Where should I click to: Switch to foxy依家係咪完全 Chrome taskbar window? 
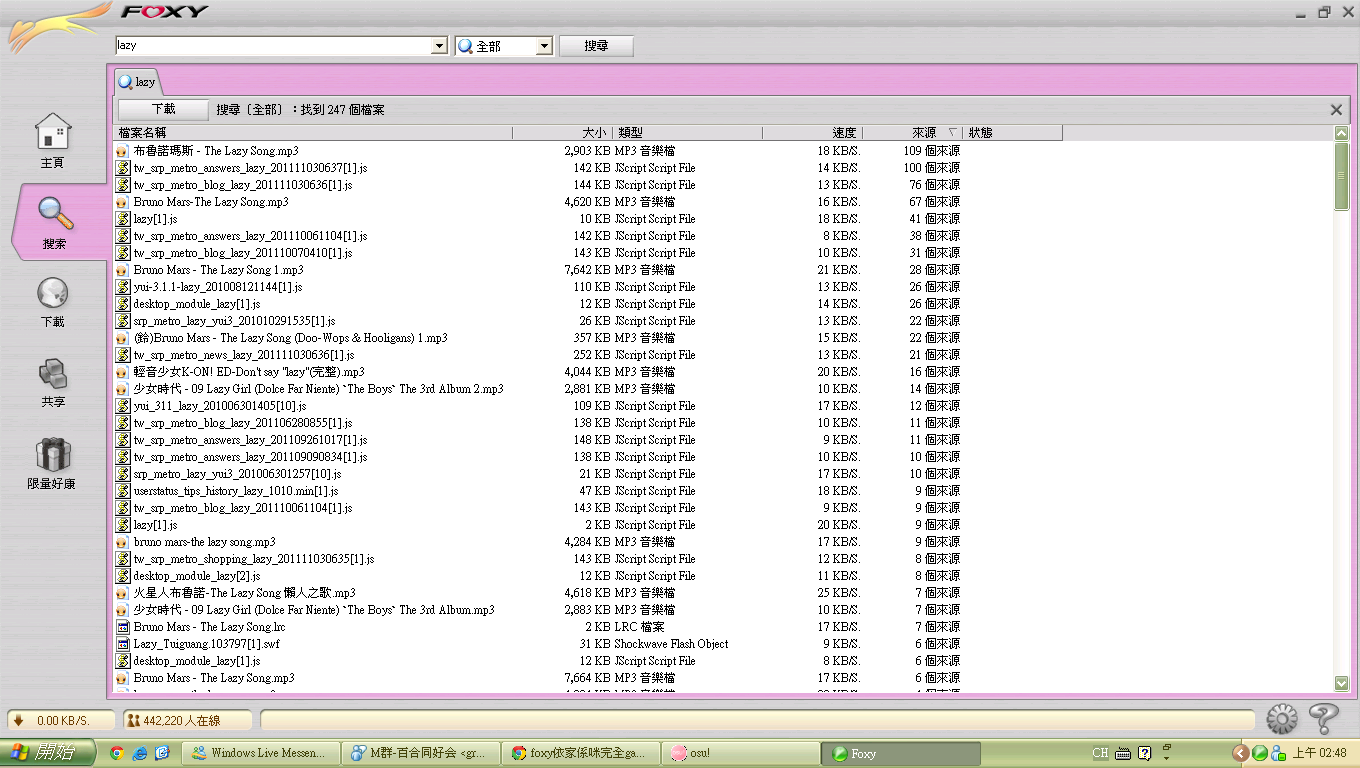click(x=581, y=753)
